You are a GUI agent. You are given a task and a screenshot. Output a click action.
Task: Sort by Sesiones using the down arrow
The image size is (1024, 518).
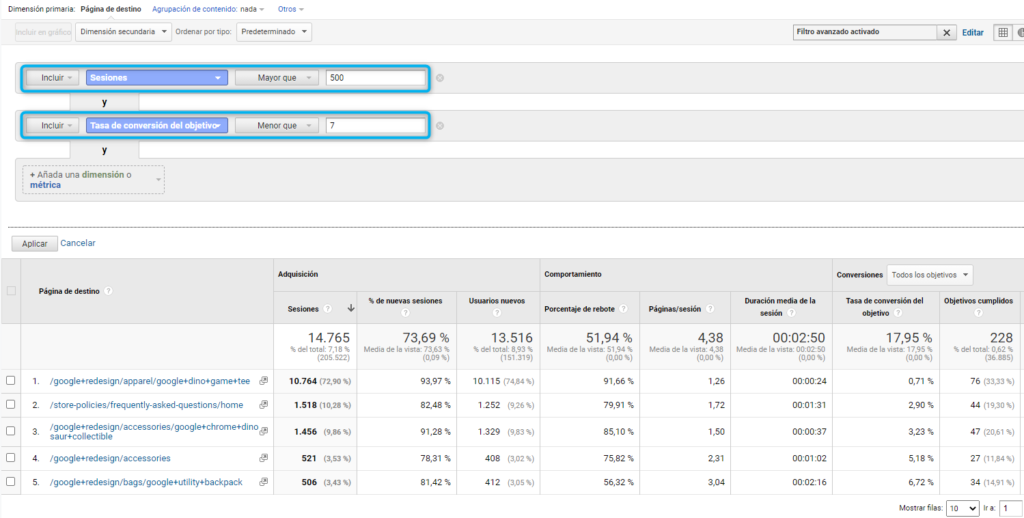click(x=351, y=308)
